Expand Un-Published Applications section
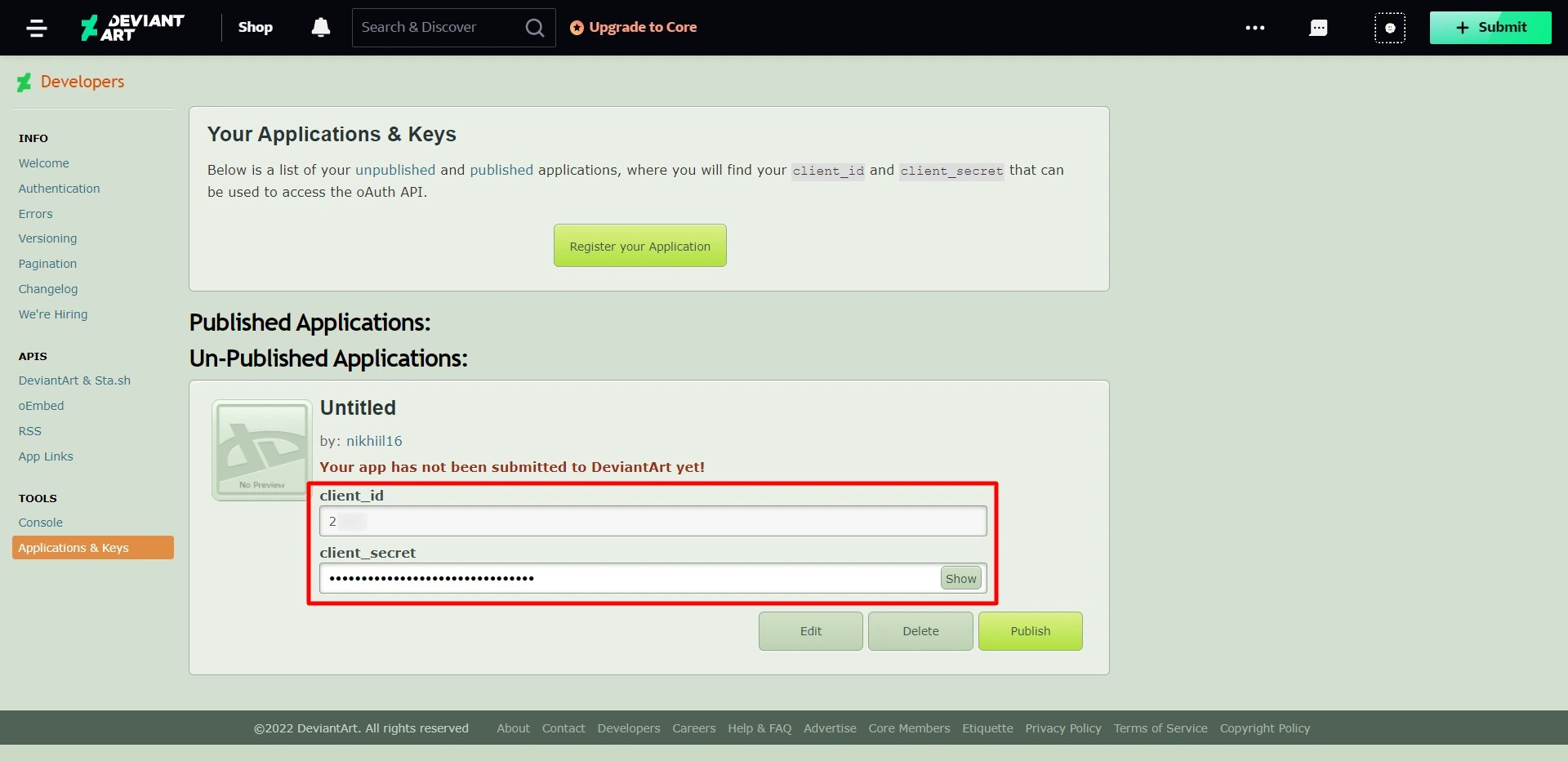The image size is (1568, 761). [328, 358]
